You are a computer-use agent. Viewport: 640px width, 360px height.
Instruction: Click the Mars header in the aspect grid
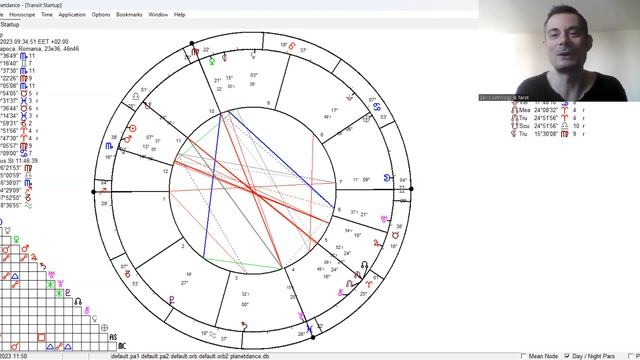click(25, 248)
